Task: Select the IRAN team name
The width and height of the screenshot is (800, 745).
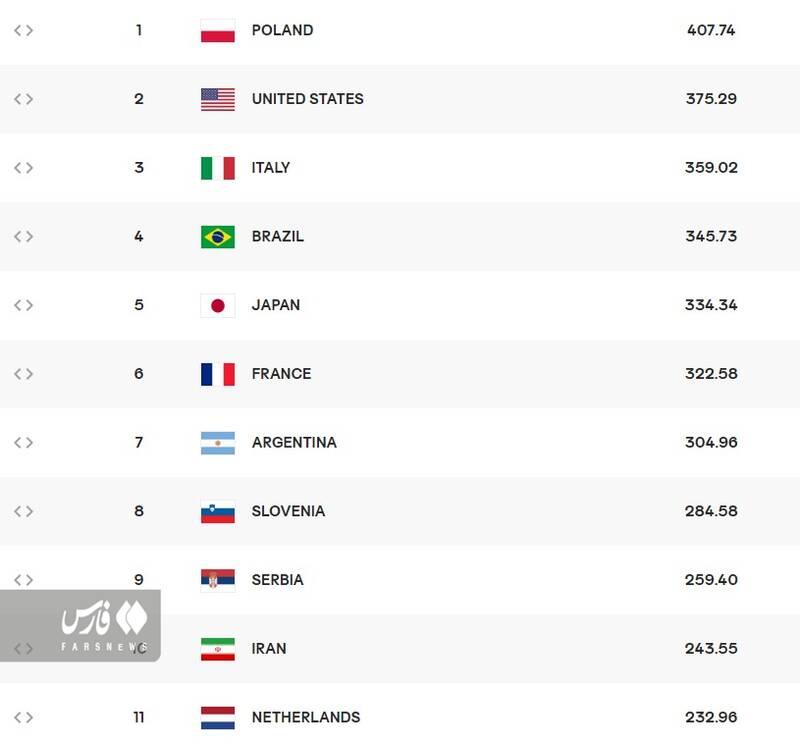Action: click(x=269, y=648)
